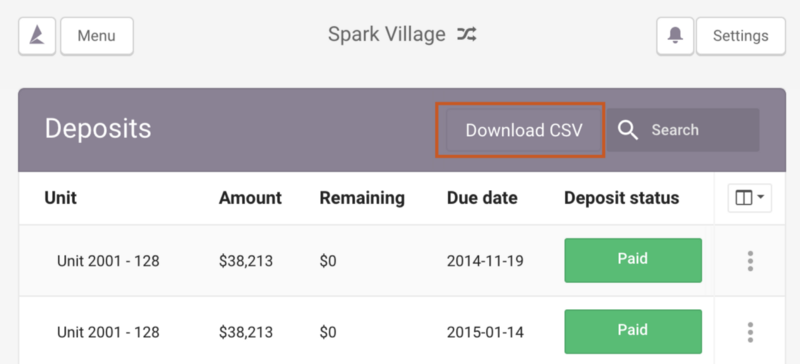Sort by the Due date column header

tap(482, 198)
